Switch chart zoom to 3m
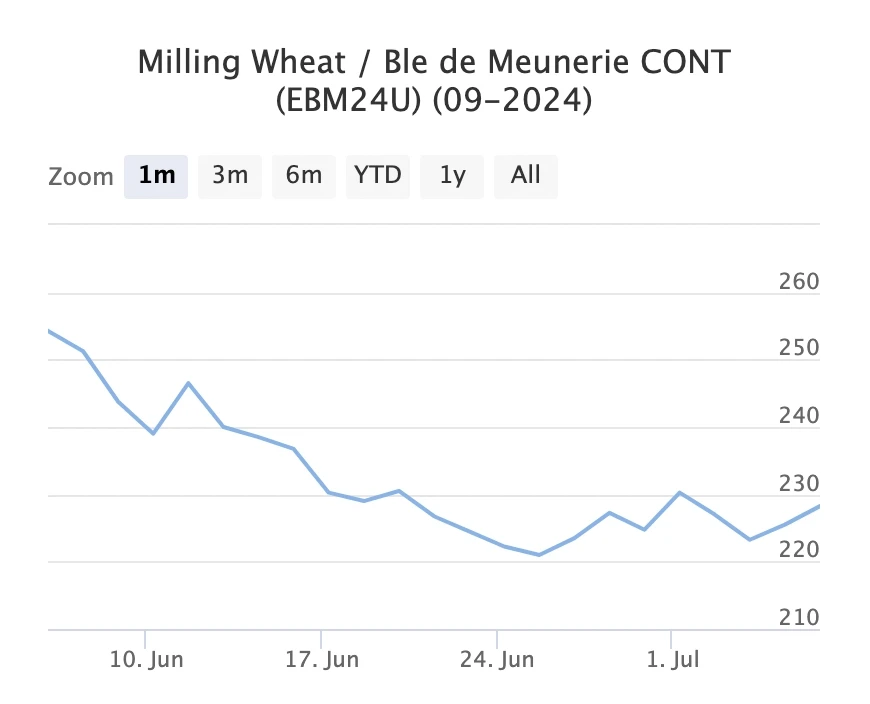This screenshot has height=704, width=870. point(230,176)
